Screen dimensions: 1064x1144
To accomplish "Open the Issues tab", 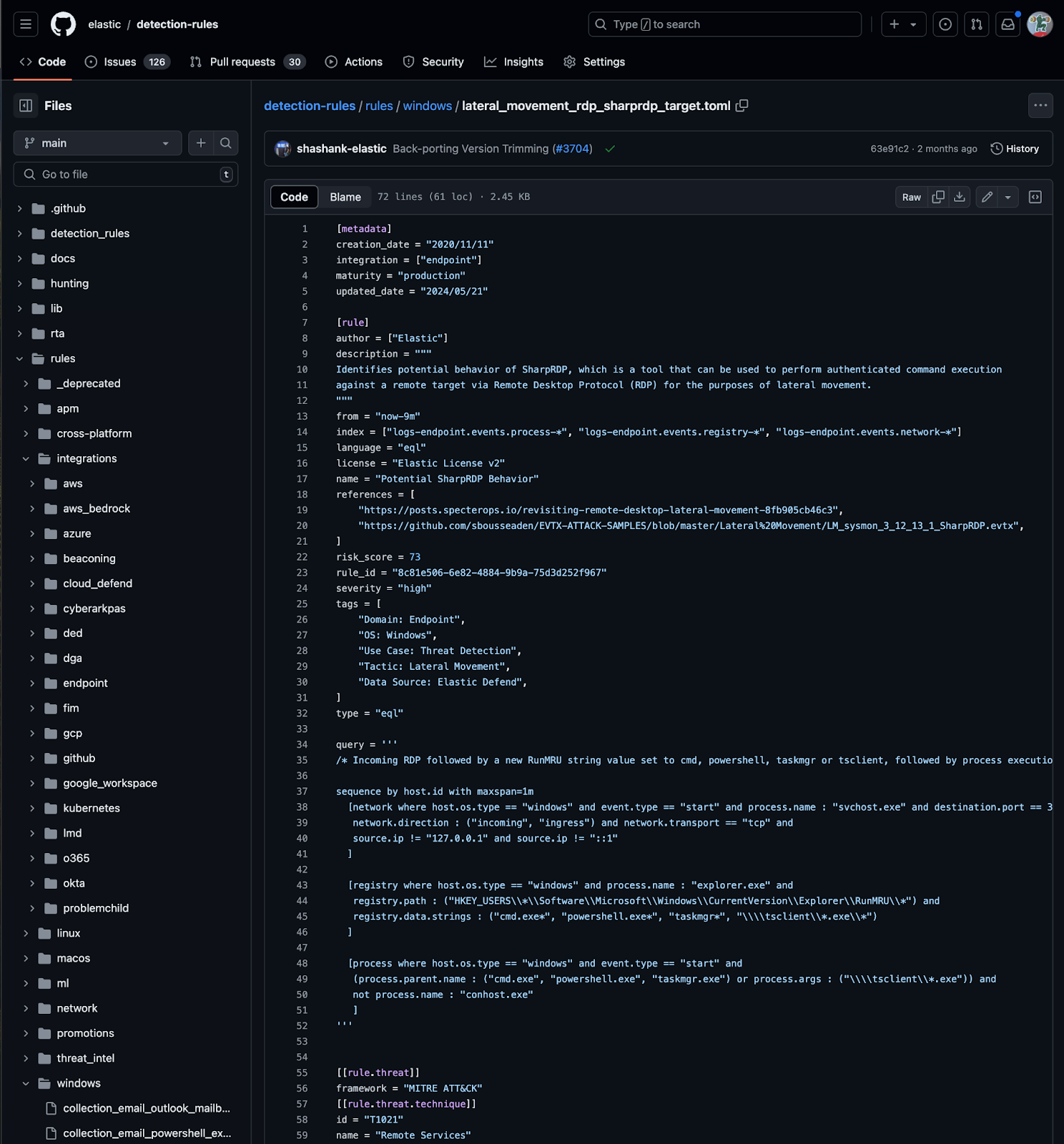I will (x=127, y=62).
